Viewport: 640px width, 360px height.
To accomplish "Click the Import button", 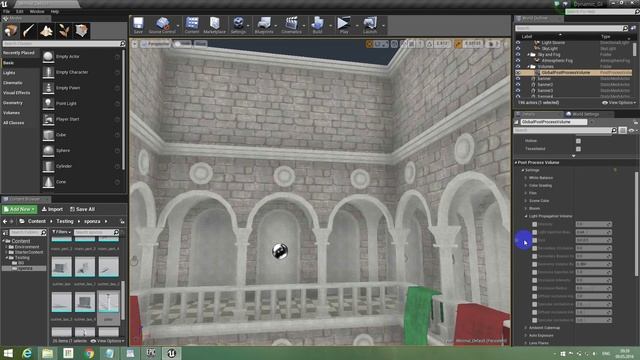I will point(52,209).
